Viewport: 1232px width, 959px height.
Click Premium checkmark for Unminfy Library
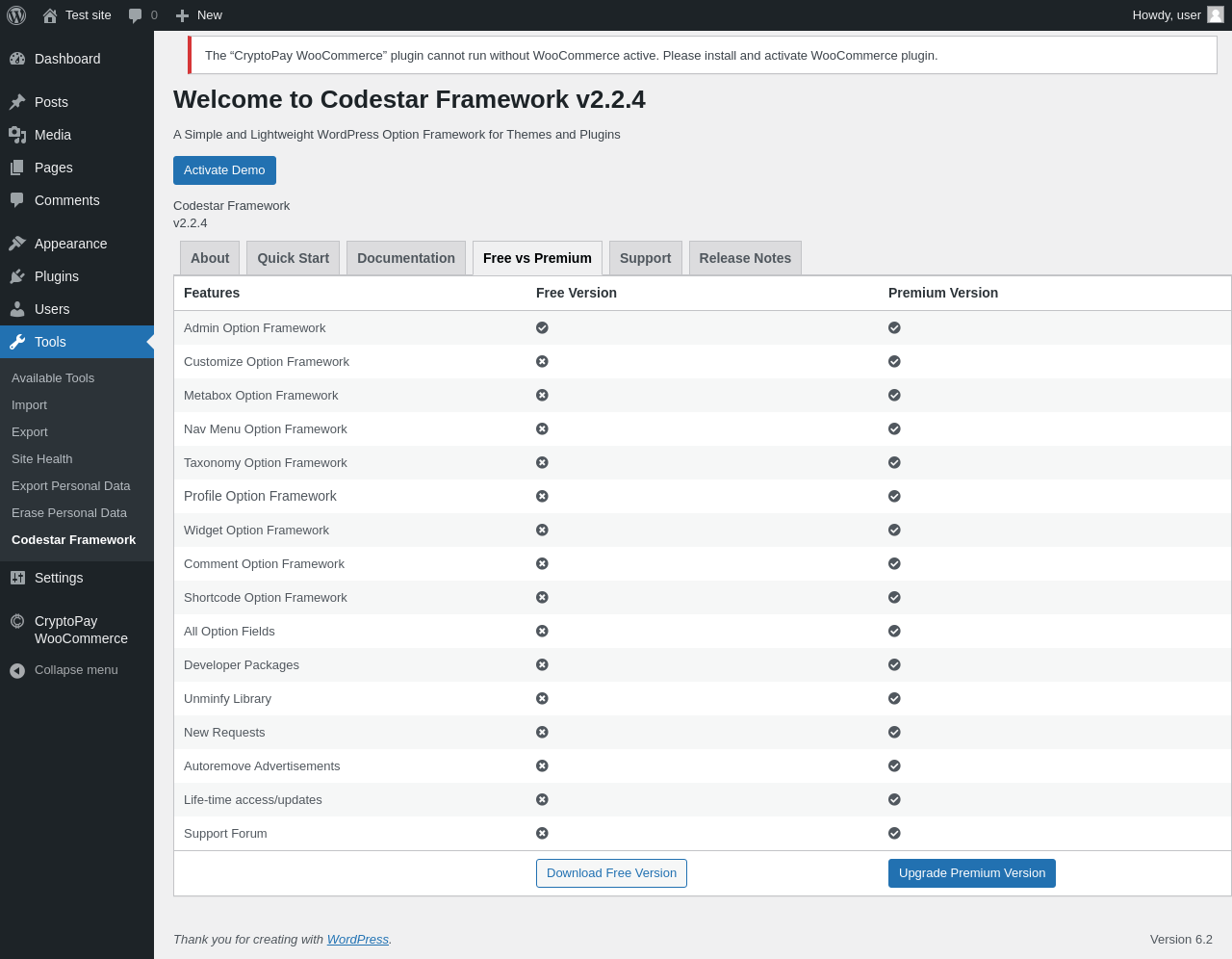pos(894,698)
